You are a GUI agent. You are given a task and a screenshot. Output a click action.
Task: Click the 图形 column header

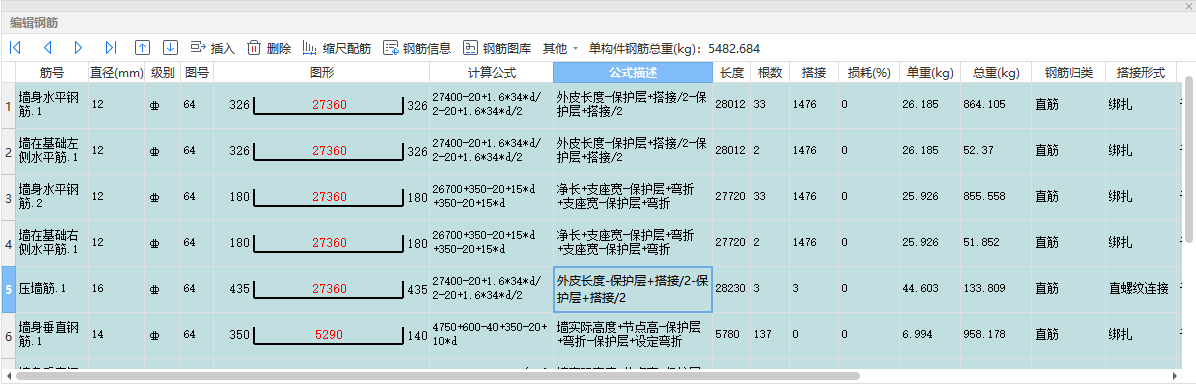pos(321,73)
